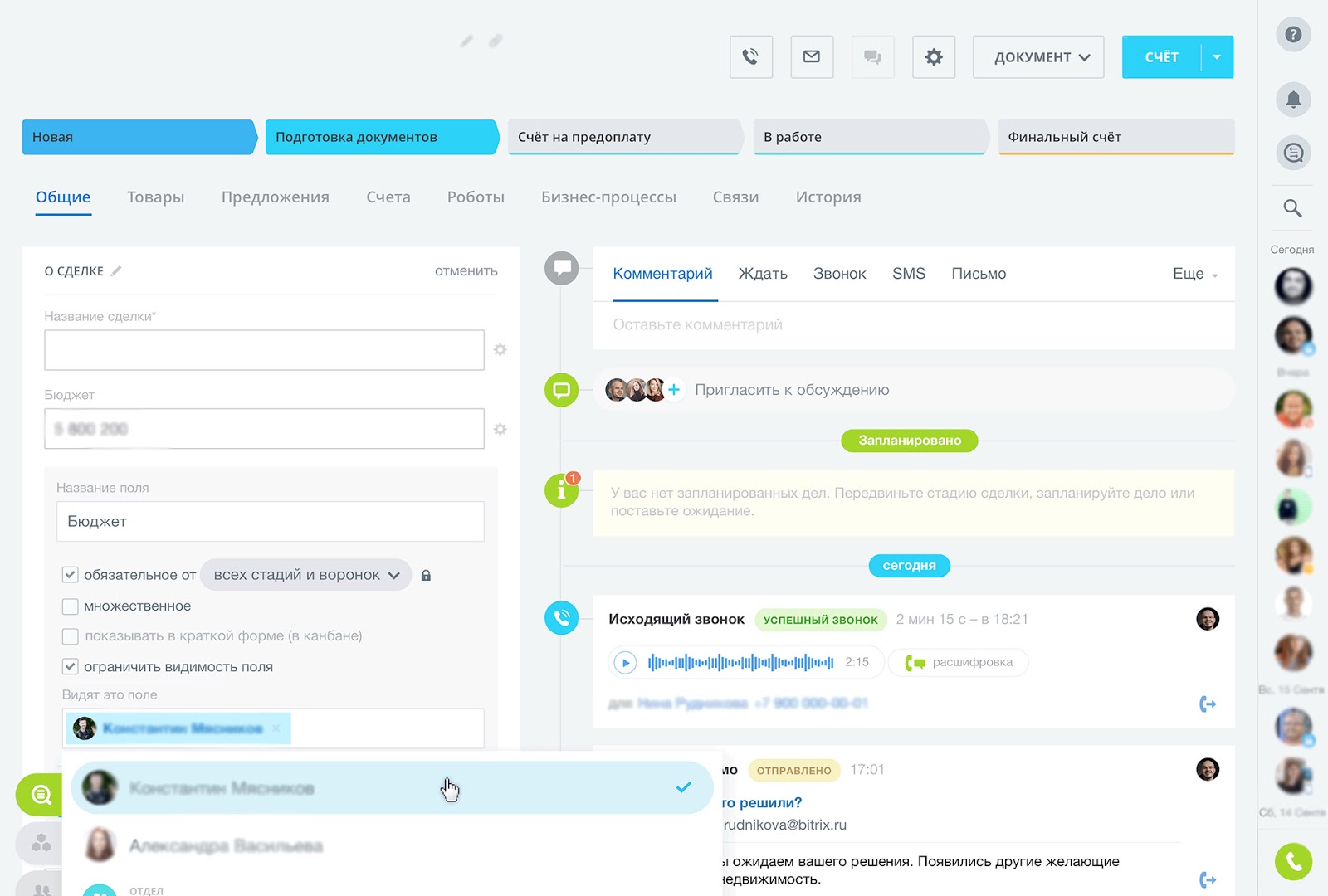
Task: Click the search magnifier in right sidebar
Action: 1293,208
